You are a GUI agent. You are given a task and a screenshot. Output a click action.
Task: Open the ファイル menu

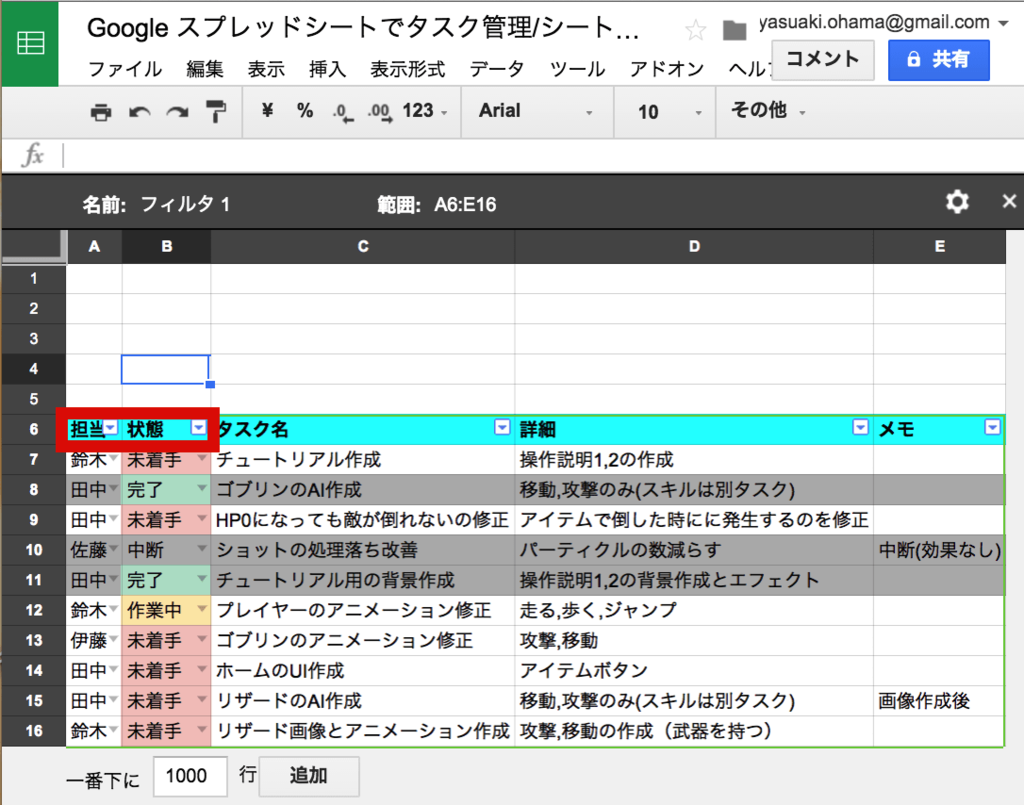point(125,69)
